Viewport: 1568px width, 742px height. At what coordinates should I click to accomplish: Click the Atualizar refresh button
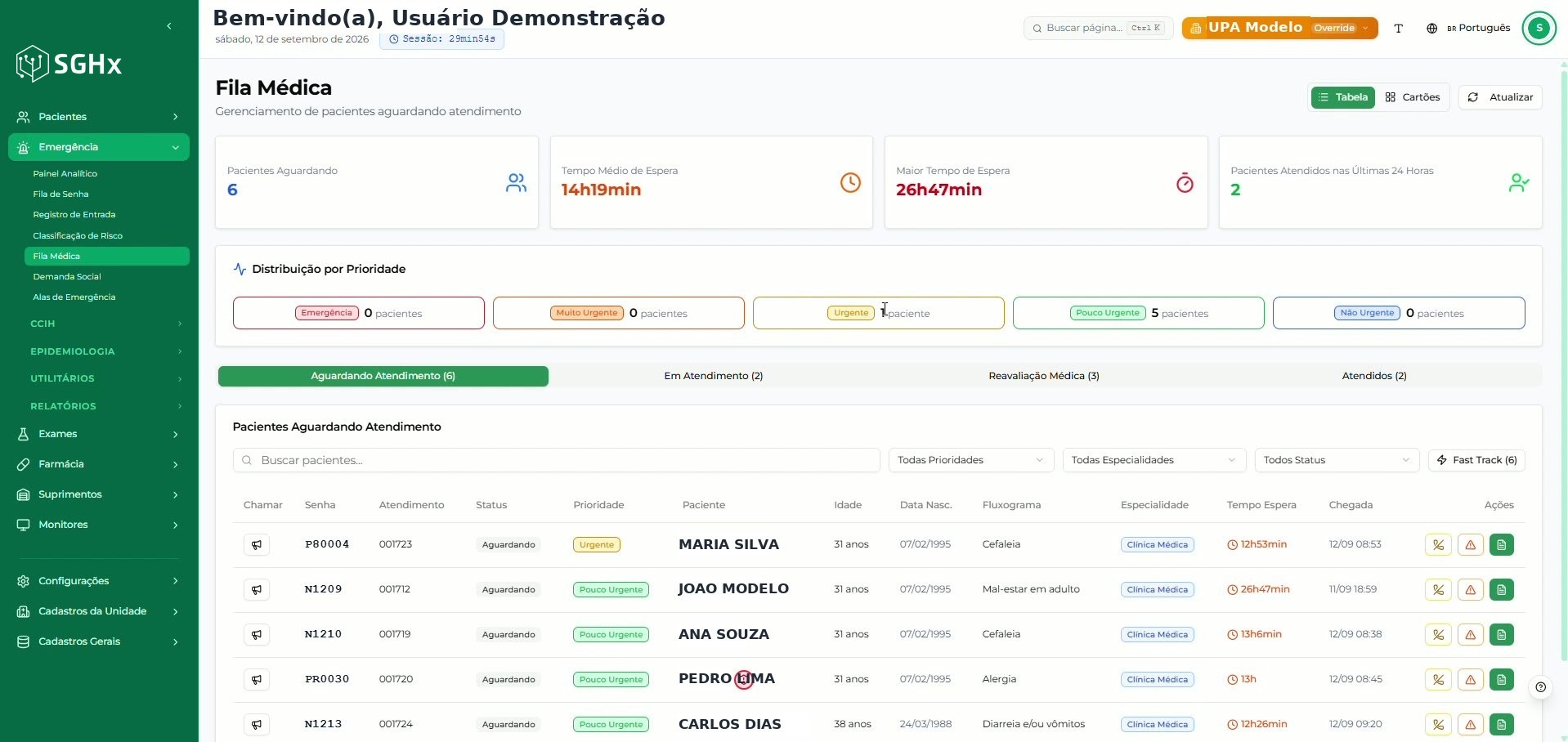(x=1500, y=97)
